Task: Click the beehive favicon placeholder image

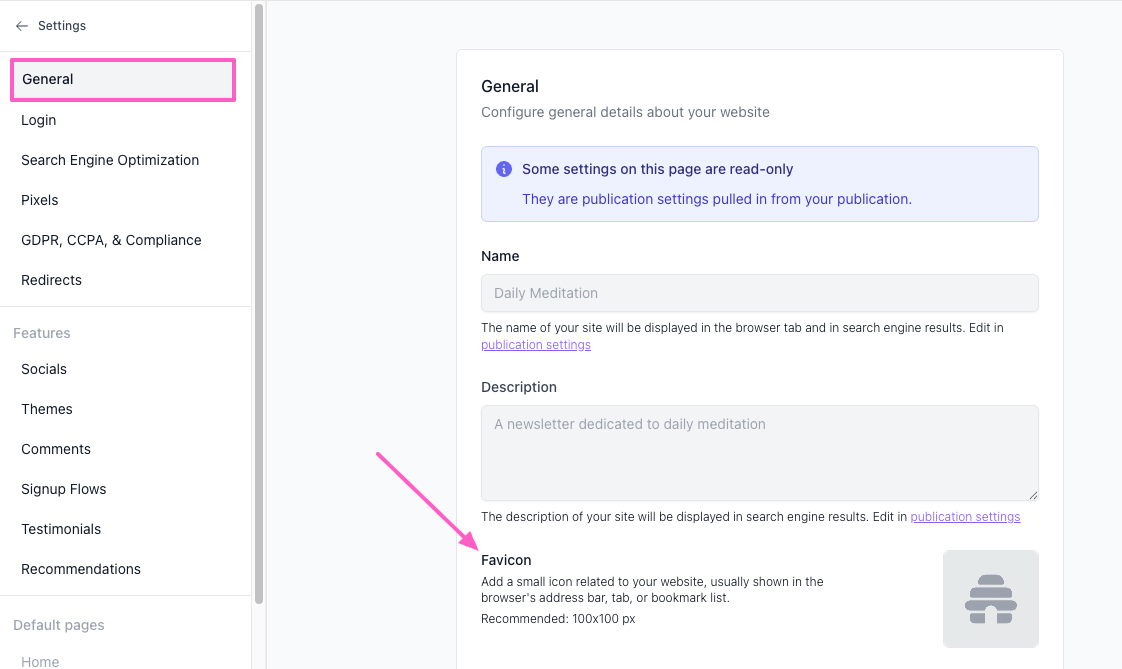Action: (990, 599)
